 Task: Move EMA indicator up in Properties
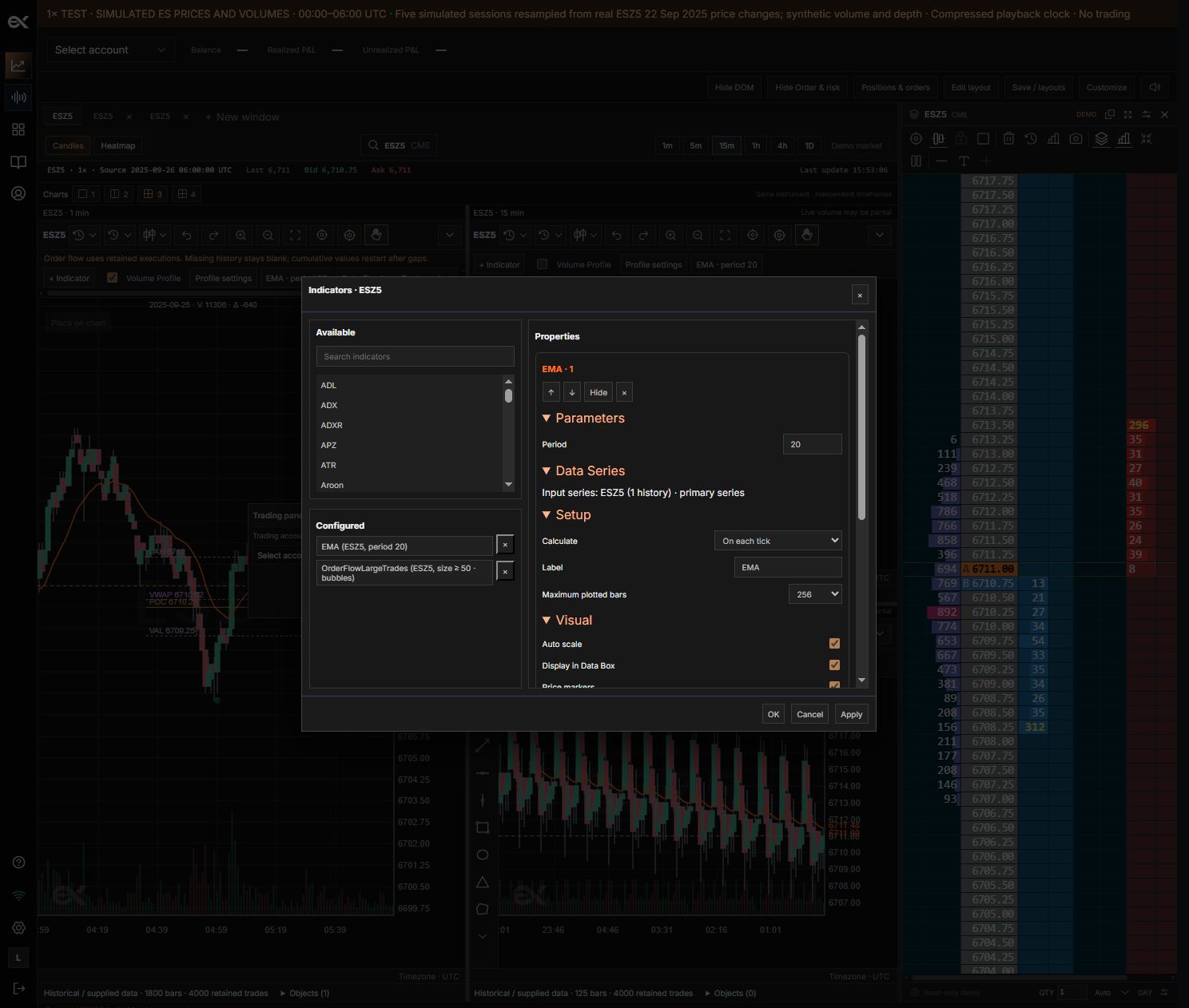coord(551,392)
